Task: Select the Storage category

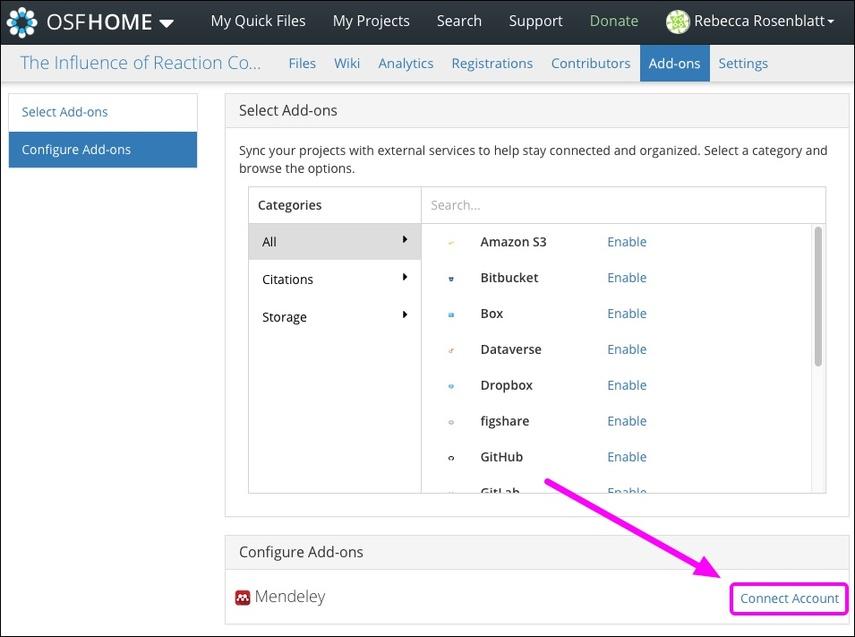Action: pos(335,316)
